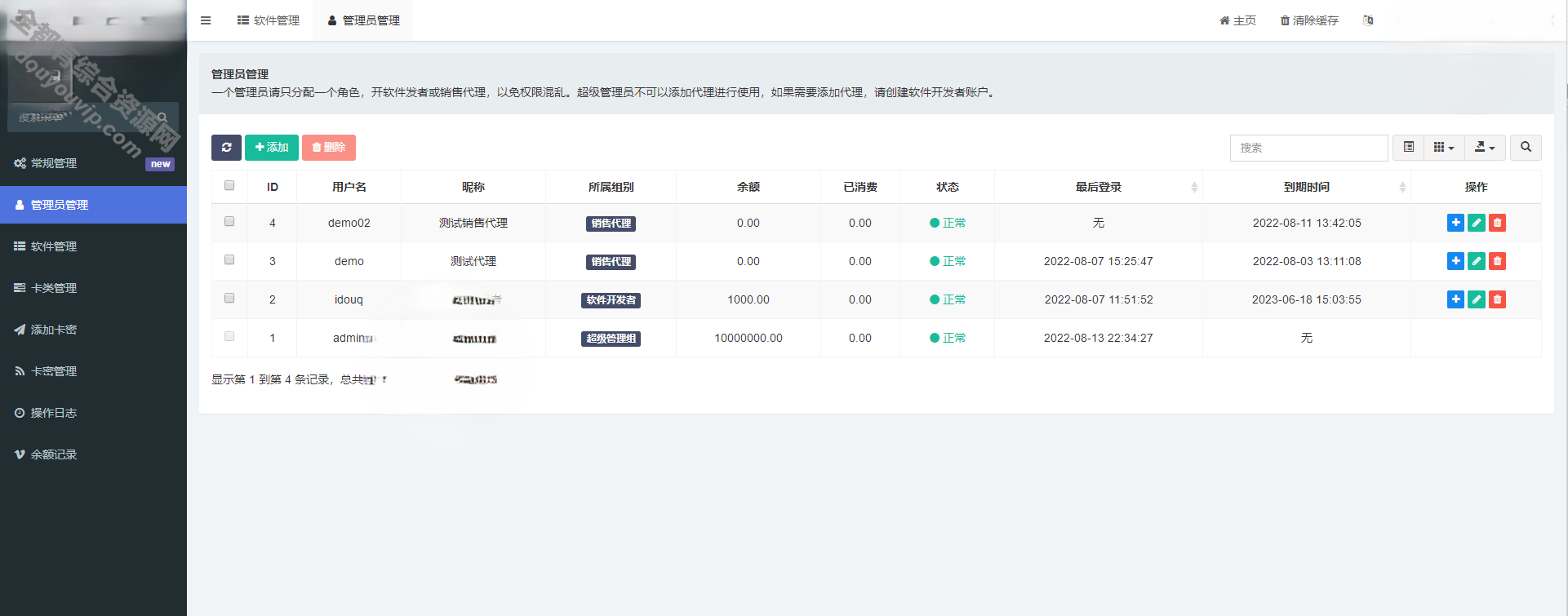Click the 销售代理 tag in demo02 row
Screen dimensions: 1568x616
[611, 224]
